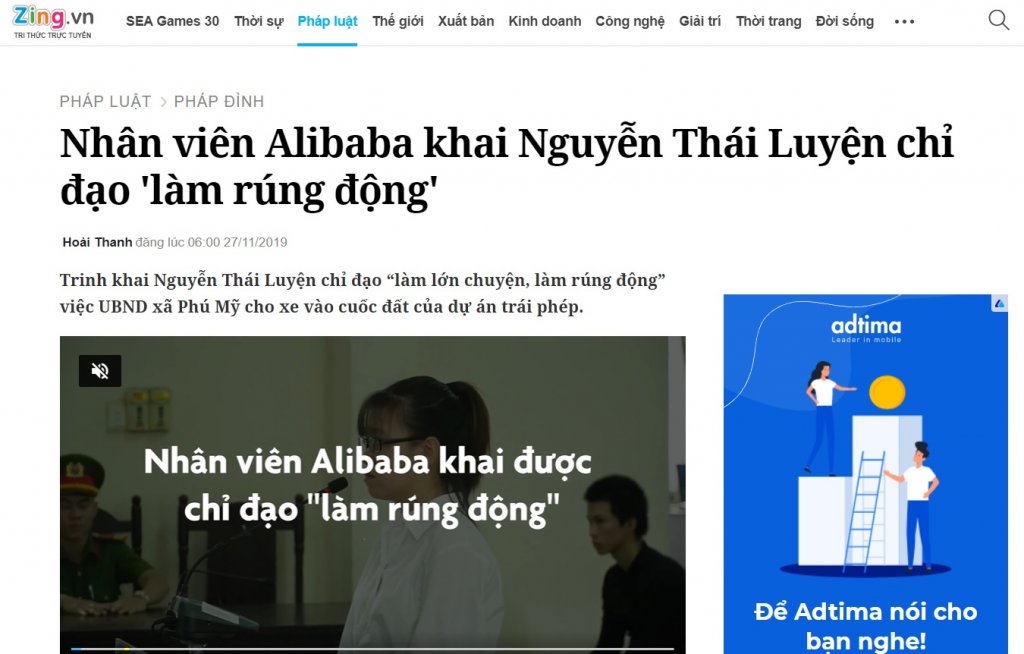Open the SEA Games 30 section
The width and height of the screenshot is (1024, 654).
coord(172,22)
